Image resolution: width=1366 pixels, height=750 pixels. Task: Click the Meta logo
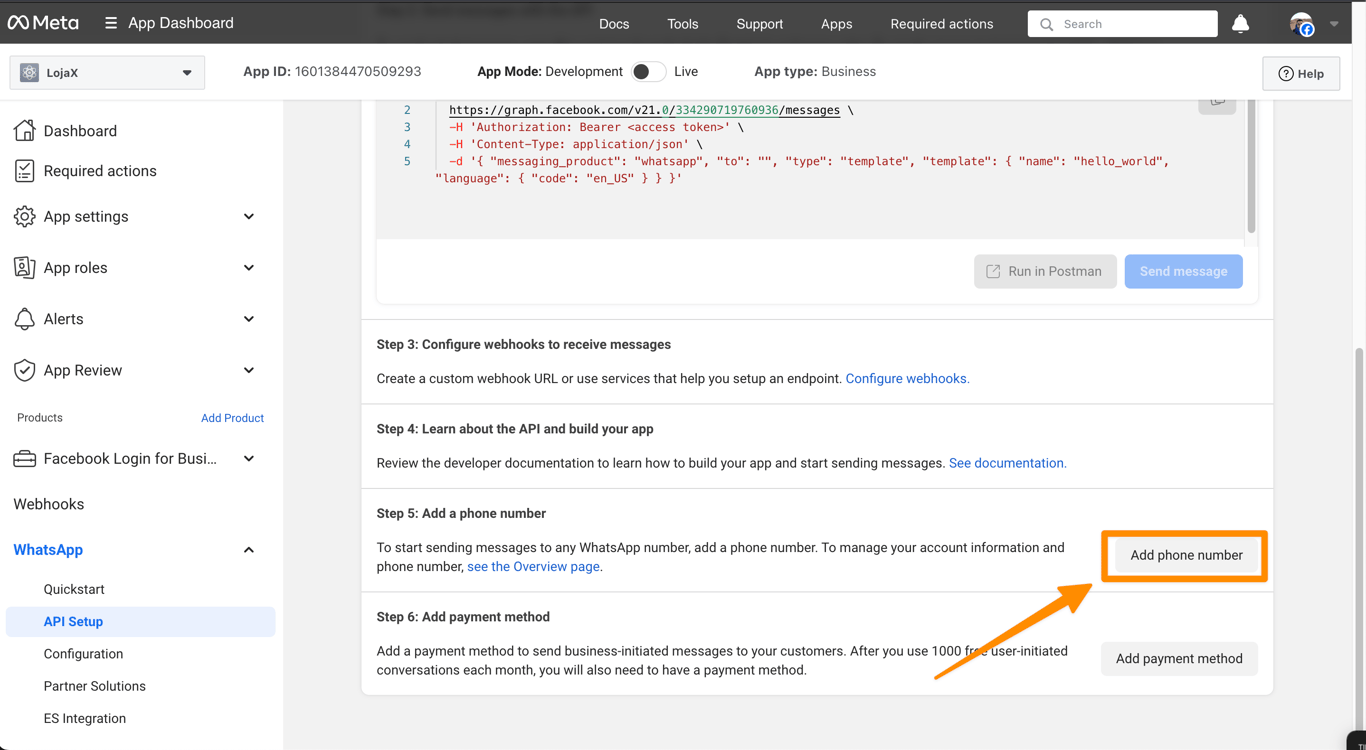pos(43,23)
